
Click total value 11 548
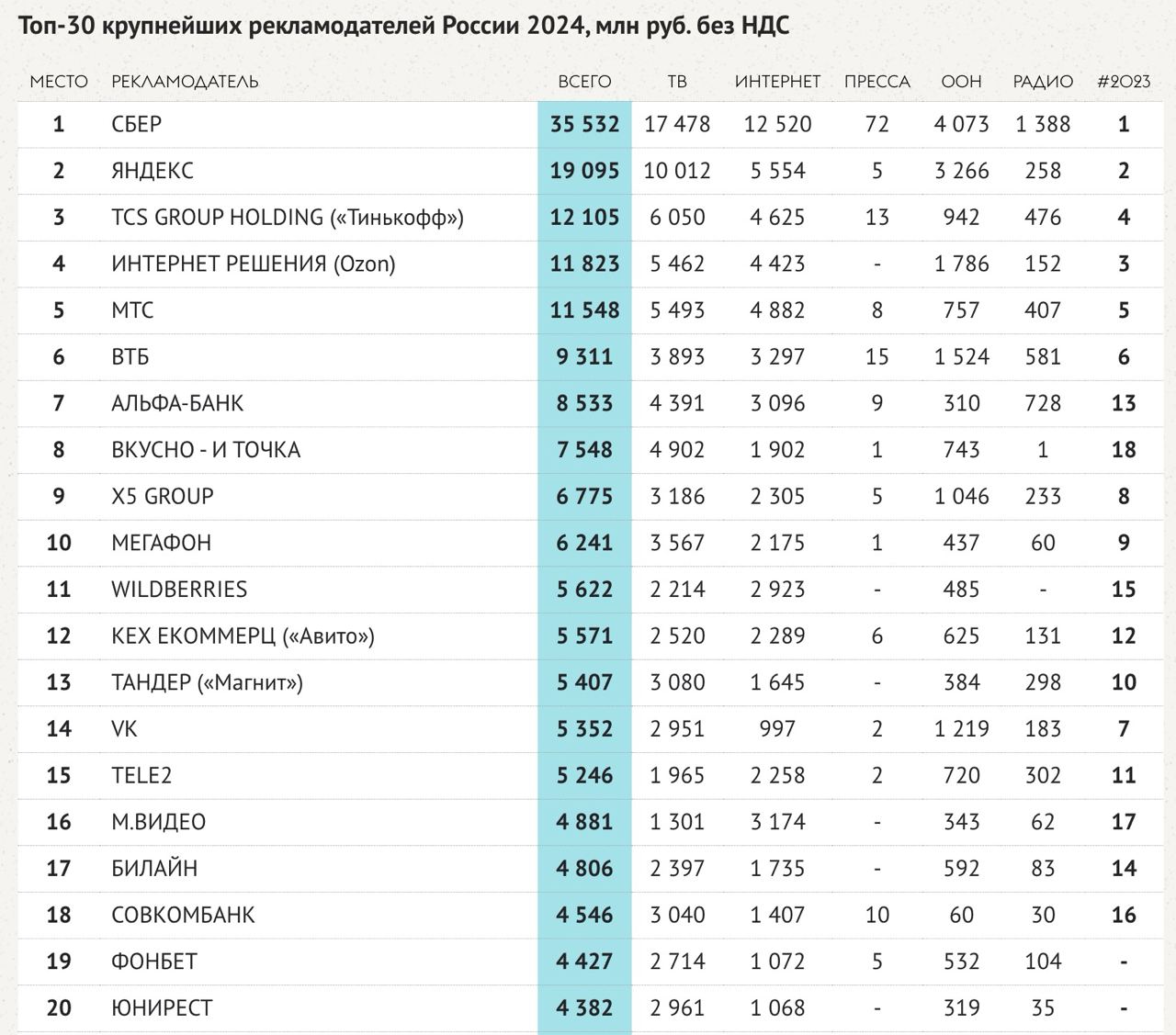click(585, 310)
